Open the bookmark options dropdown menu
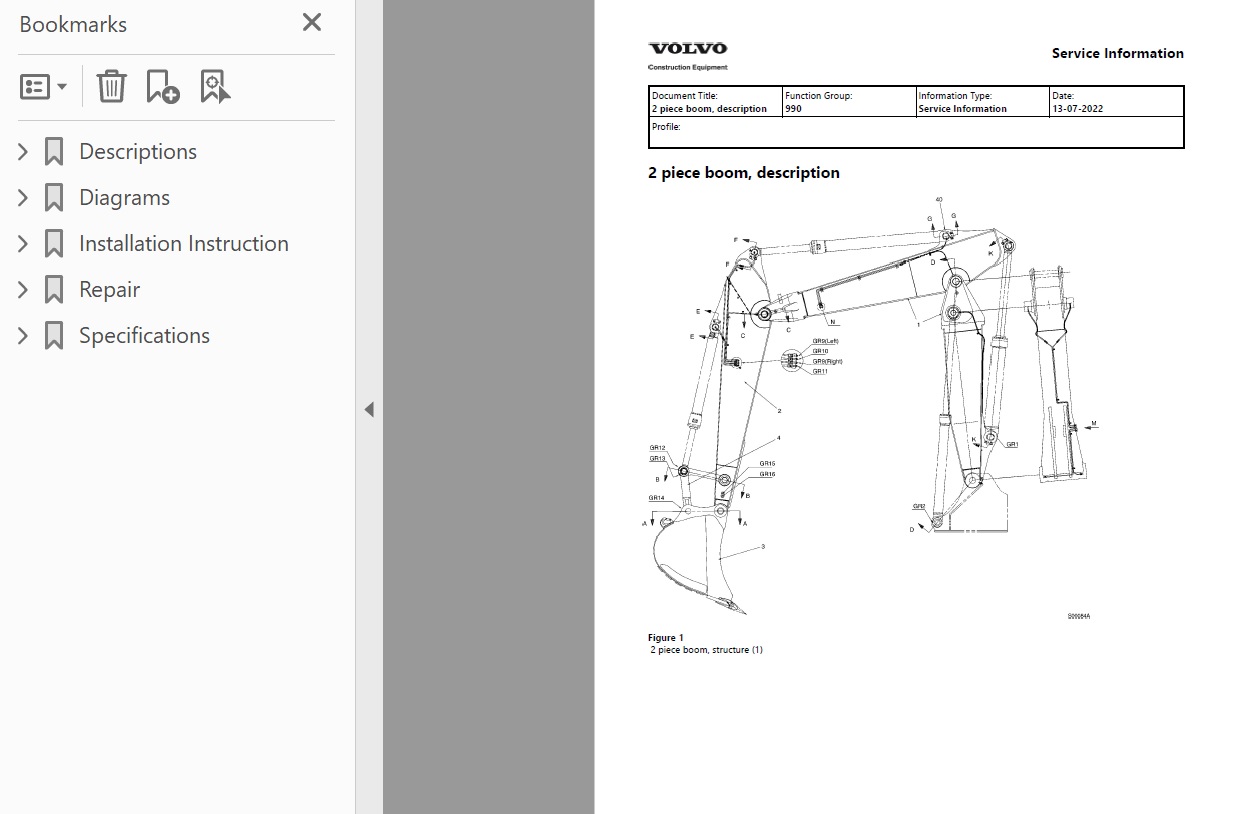Image resolution: width=1235 pixels, height=814 pixels. 43,87
